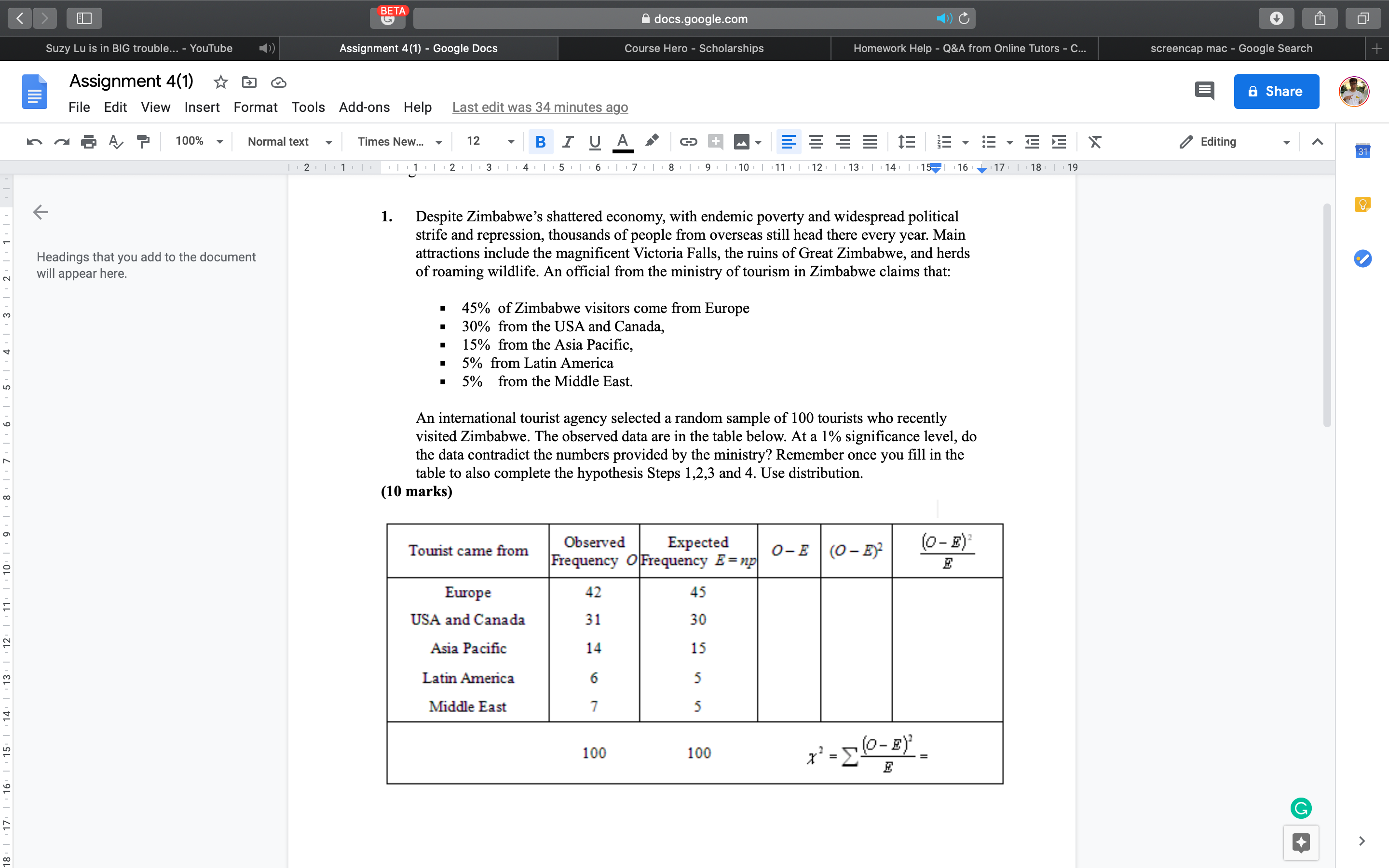Click the print icon
This screenshot has width=1389, height=868.
click(89, 141)
